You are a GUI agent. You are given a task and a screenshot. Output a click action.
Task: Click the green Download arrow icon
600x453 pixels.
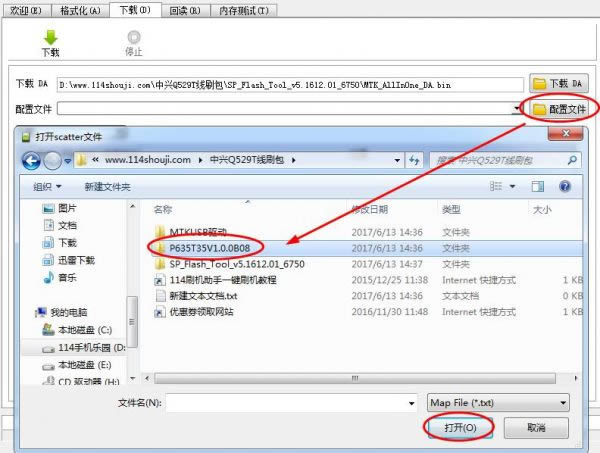[51, 37]
